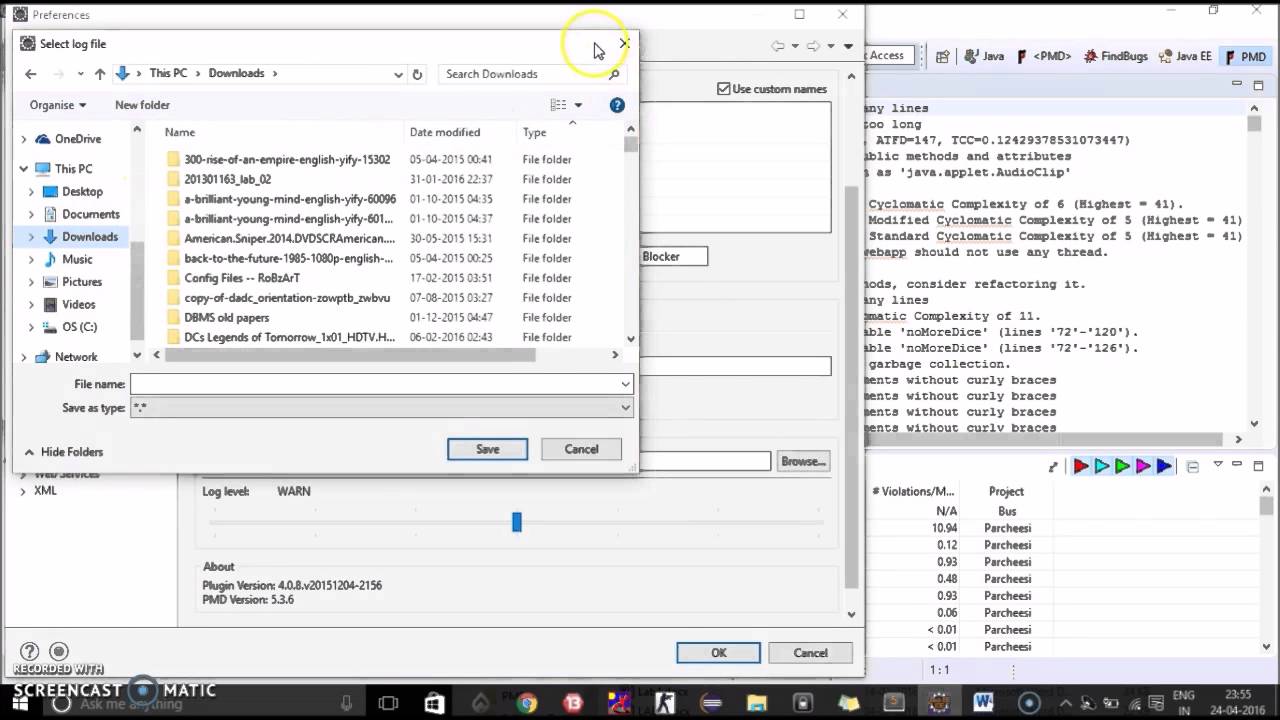
Task: Open the Organise dropdown menu
Action: 58,105
